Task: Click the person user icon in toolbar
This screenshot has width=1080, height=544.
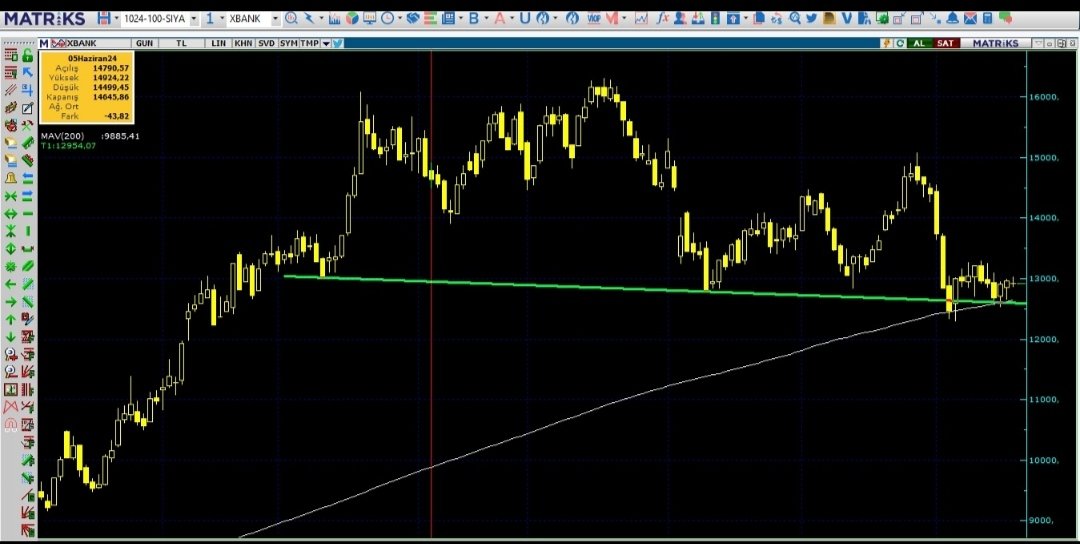Action: [x=681, y=19]
